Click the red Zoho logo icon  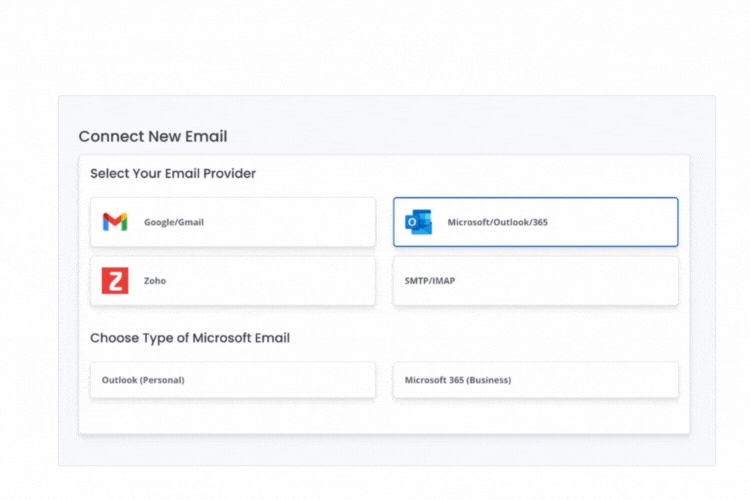(x=115, y=280)
